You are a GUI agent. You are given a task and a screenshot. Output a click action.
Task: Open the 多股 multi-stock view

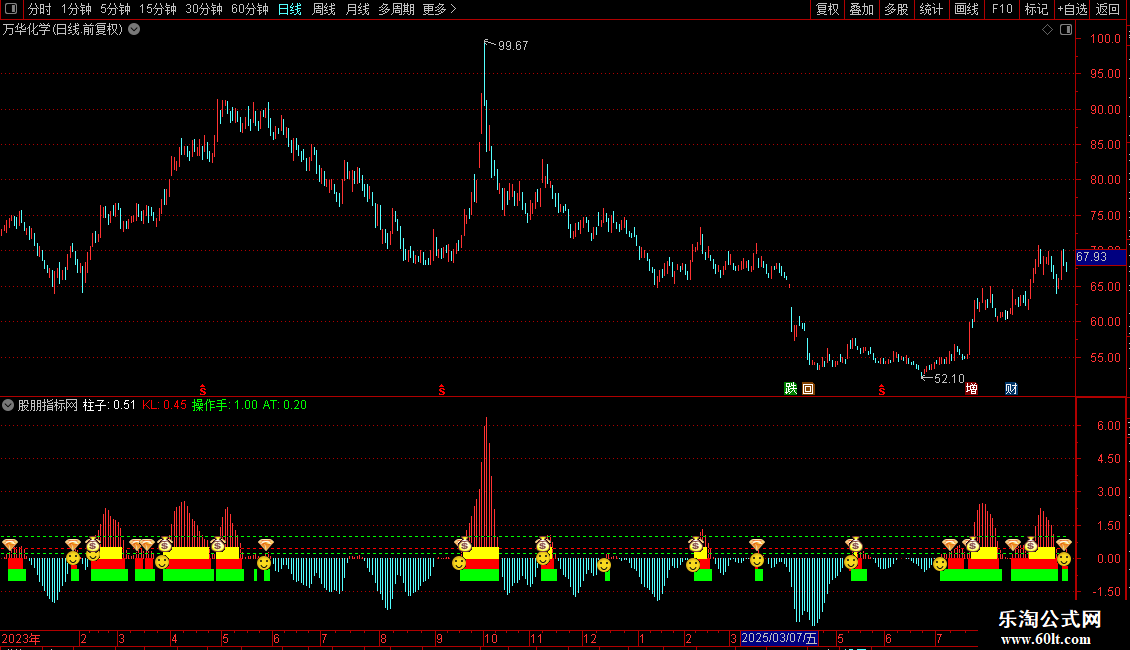pyautogui.click(x=896, y=9)
